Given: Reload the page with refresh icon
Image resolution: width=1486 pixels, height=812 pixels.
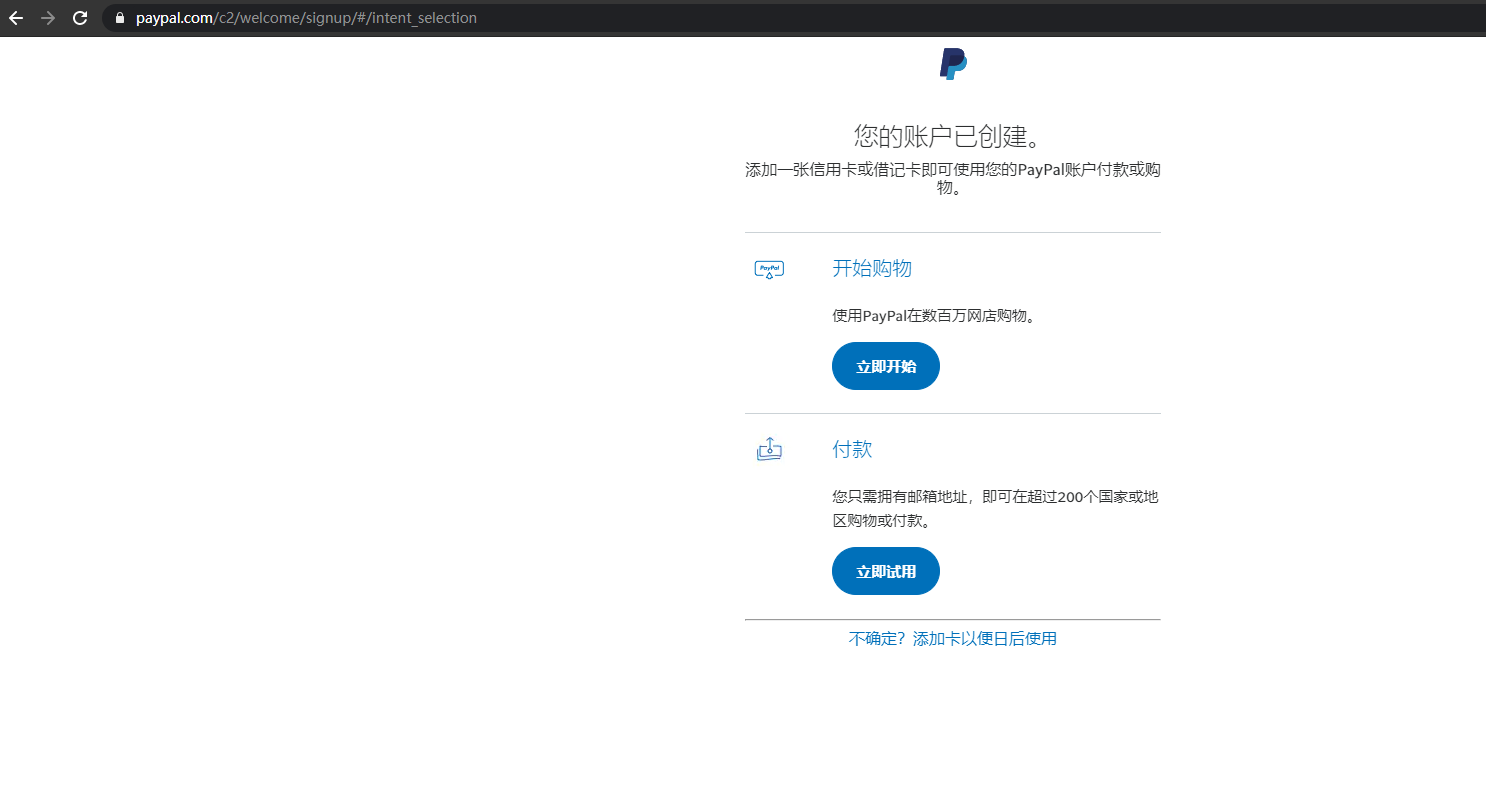Looking at the screenshot, I should pos(80,18).
